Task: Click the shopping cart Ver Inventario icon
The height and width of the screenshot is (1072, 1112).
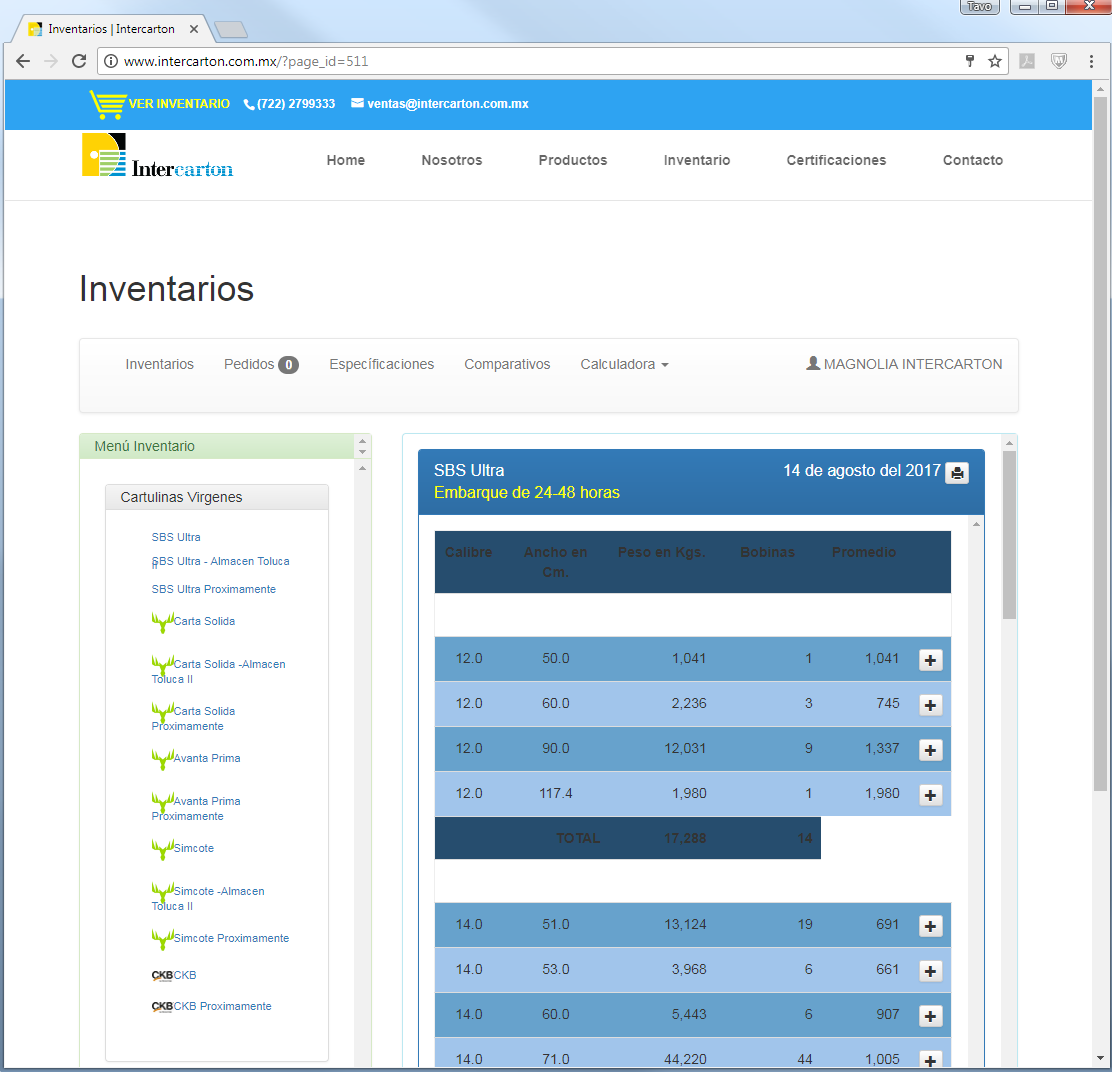Action: pos(107,104)
